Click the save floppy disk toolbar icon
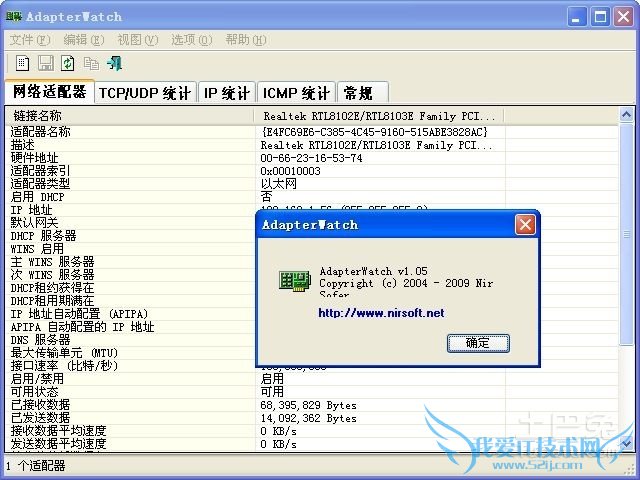This screenshot has width=640, height=480. click(45, 63)
